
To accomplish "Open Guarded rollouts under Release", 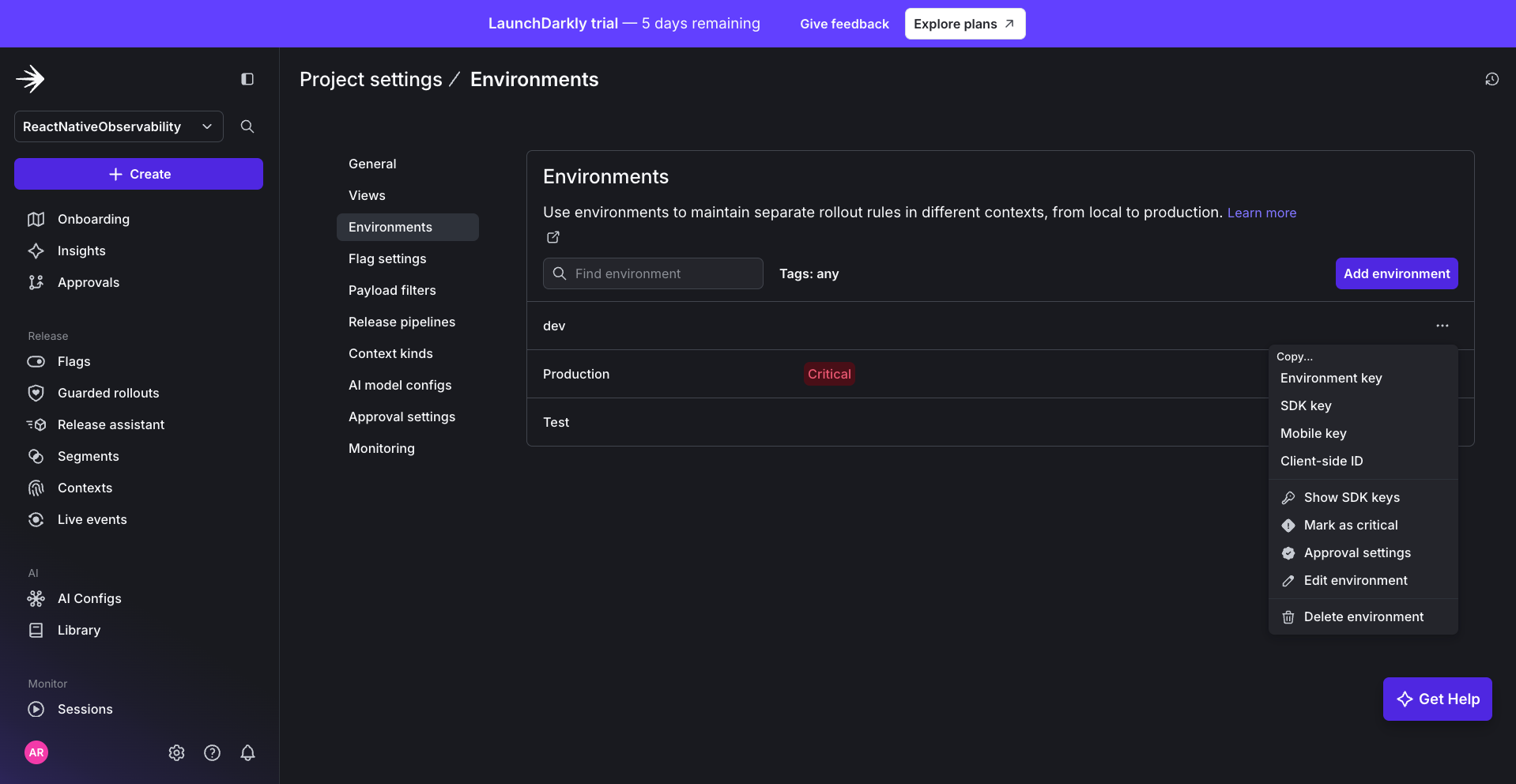I will [107, 393].
